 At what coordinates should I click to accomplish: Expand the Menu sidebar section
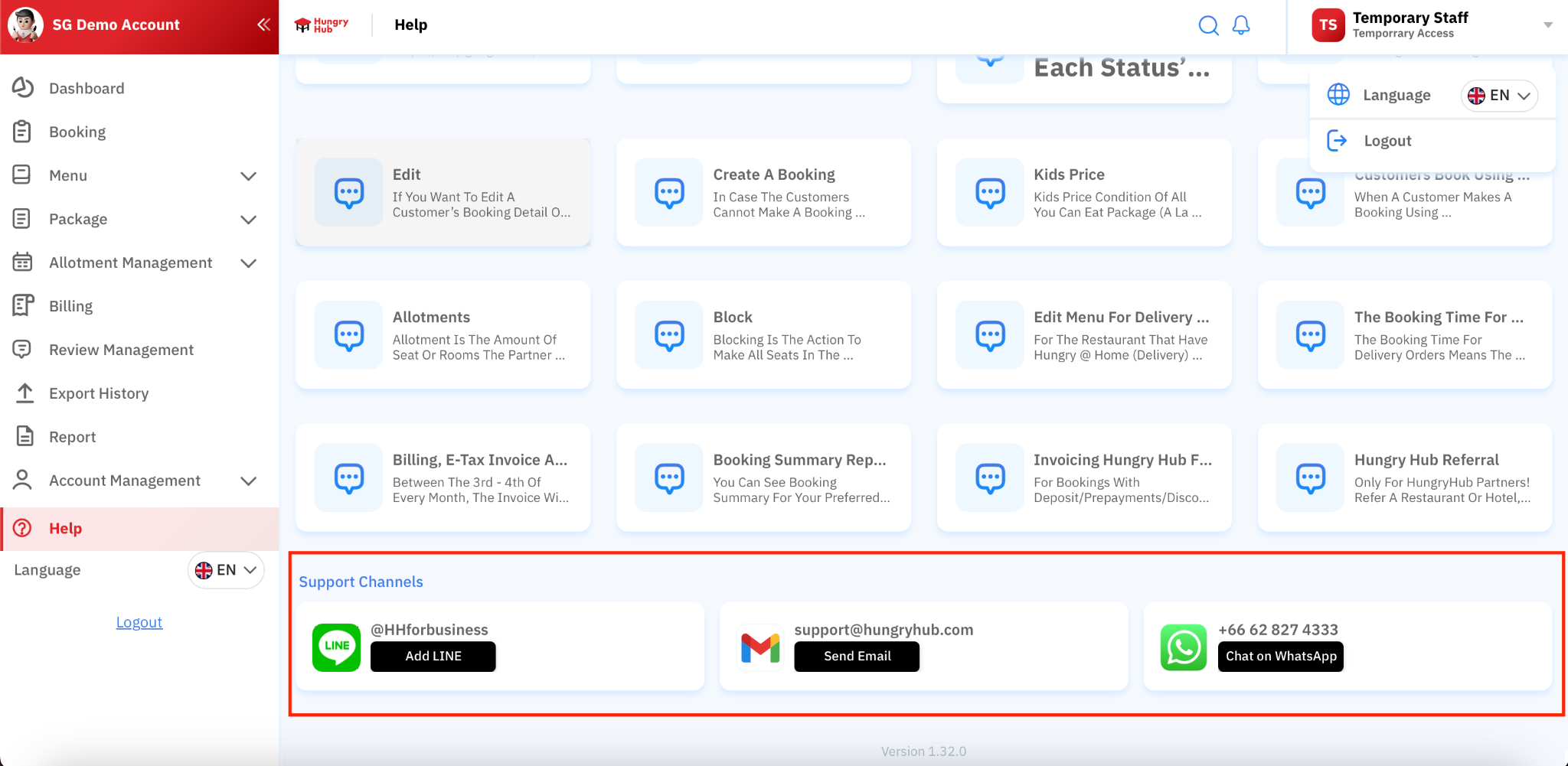point(248,176)
